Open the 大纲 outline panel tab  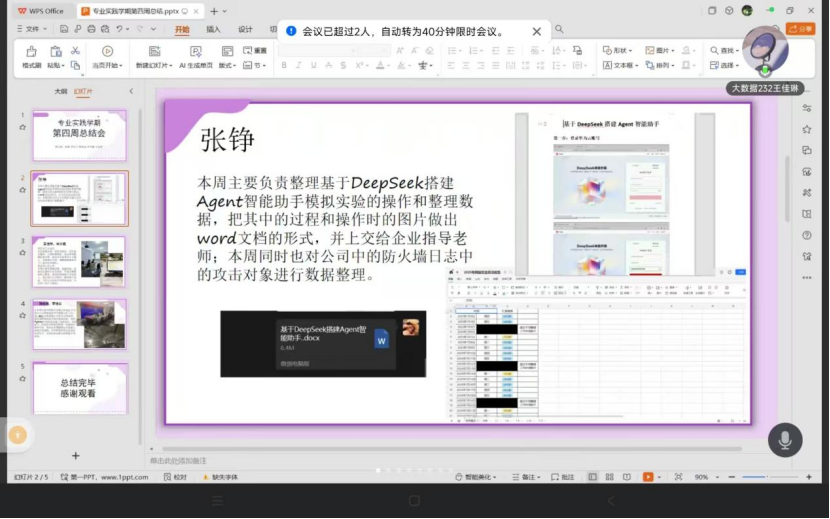(x=60, y=91)
